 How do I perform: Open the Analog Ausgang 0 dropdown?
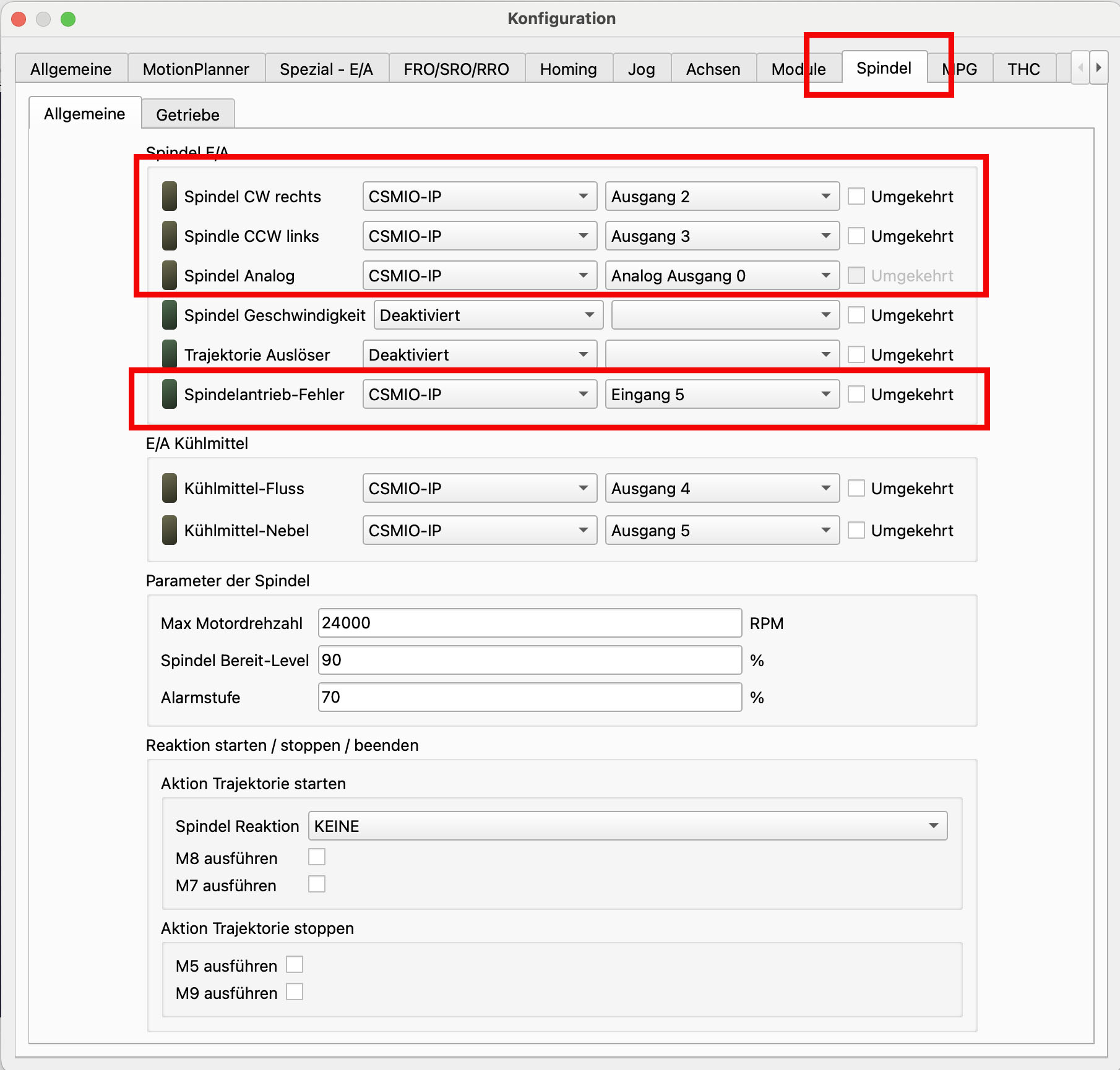(x=722, y=276)
